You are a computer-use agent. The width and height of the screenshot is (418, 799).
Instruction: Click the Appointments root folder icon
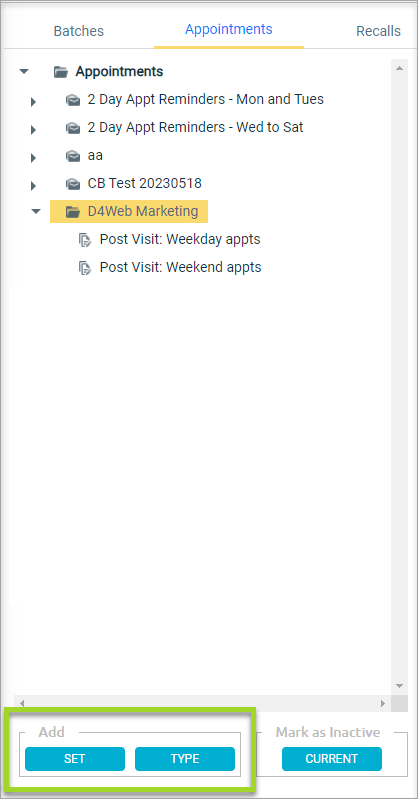(61, 72)
